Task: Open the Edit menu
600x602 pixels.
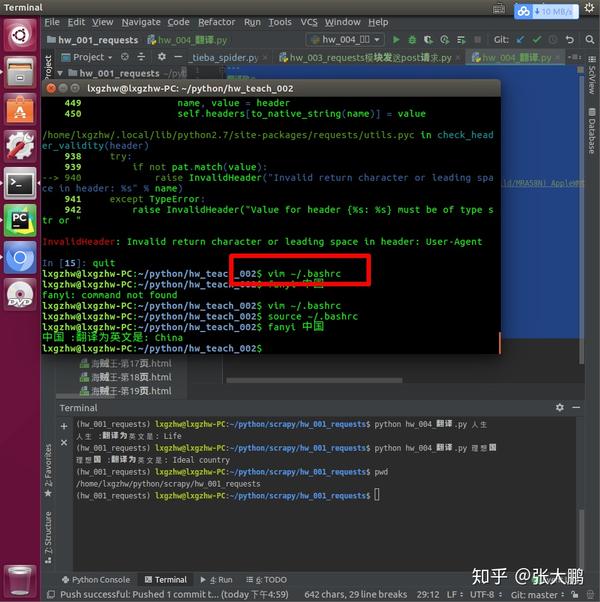Action: pyautogui.click(x=76, y=22)
